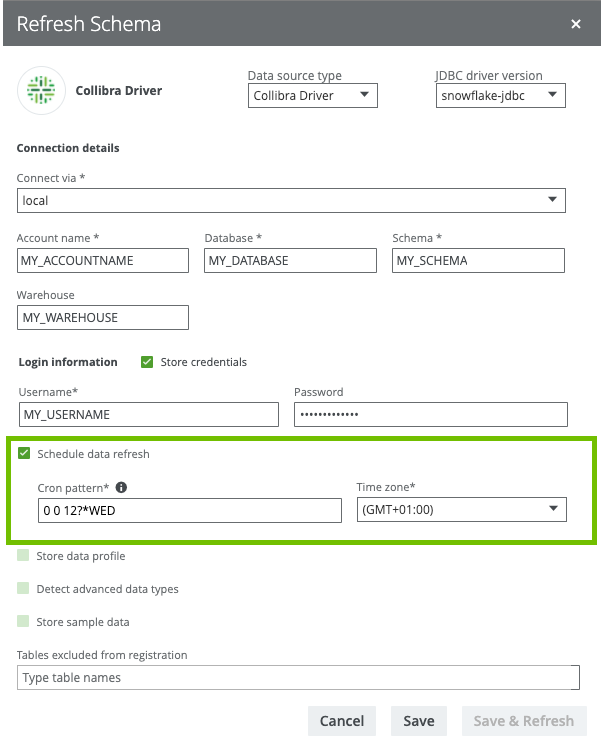Click the Account name input field
Image resolution: width=603 pixels, height=748 pixels.
click(x=103, y=261)
